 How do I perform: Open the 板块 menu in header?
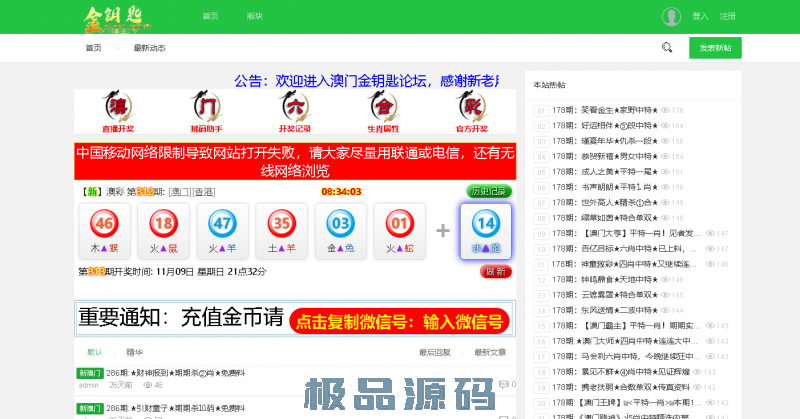tap(255, 17)
